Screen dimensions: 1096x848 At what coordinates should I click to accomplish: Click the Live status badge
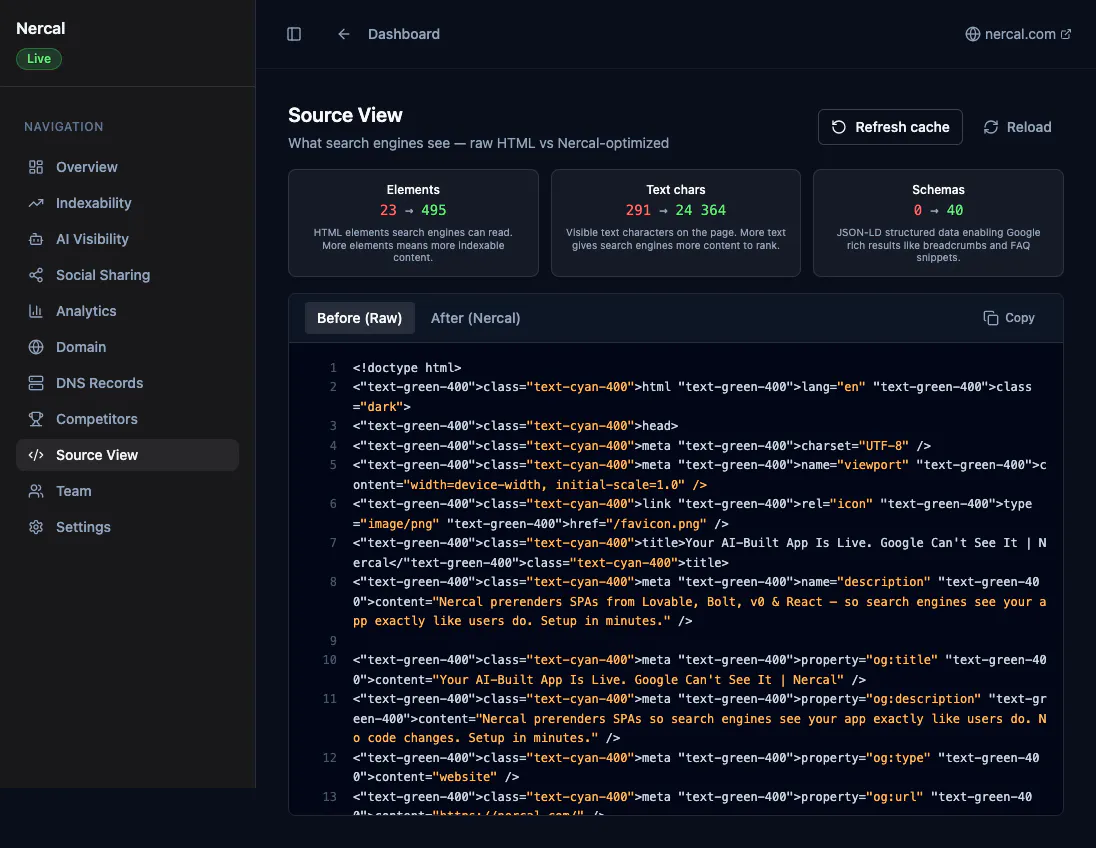pyautogui.click(x=38, y=59)
